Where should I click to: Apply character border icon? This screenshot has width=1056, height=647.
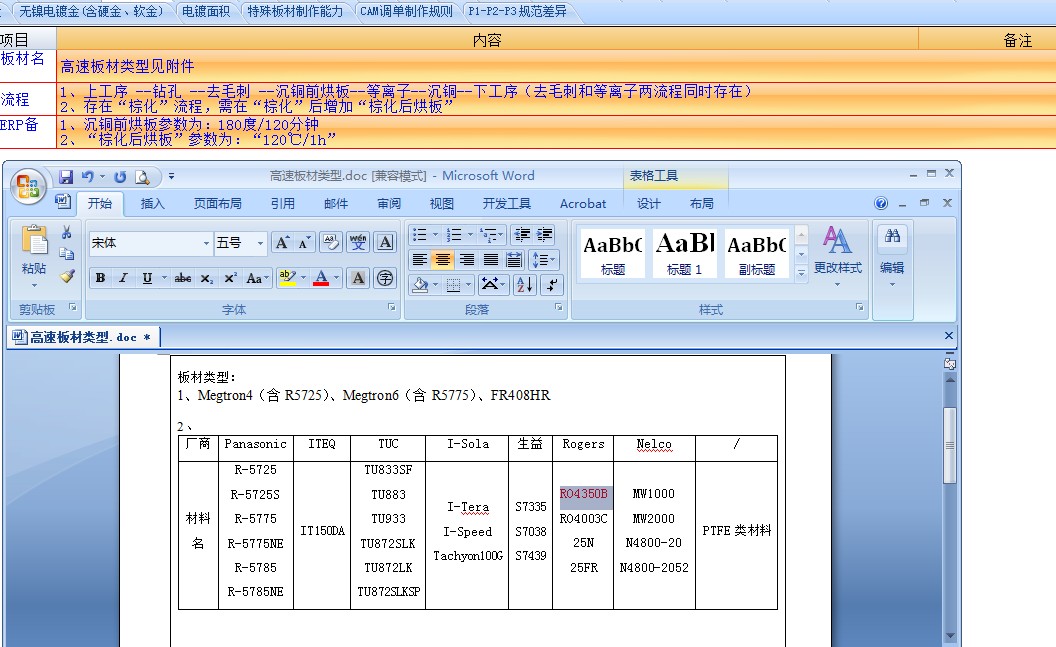pos(385,242)
